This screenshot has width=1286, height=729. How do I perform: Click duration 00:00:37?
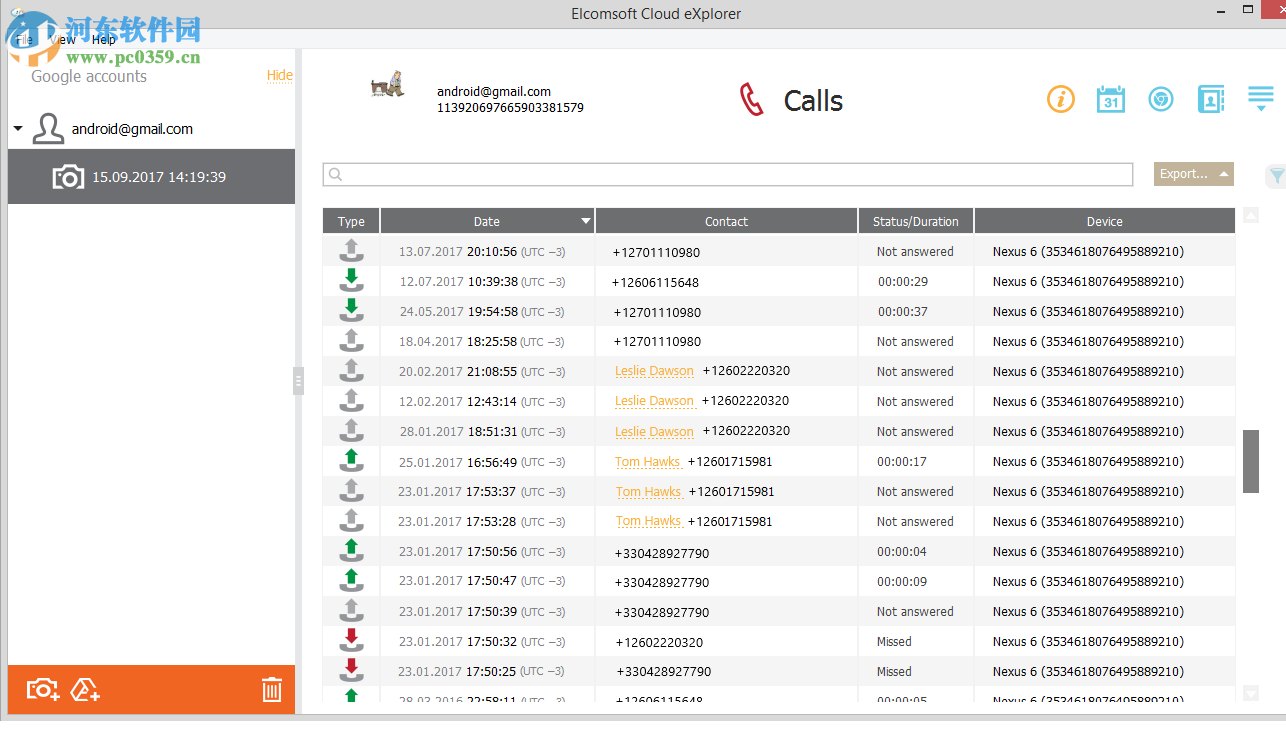[903, 312]
